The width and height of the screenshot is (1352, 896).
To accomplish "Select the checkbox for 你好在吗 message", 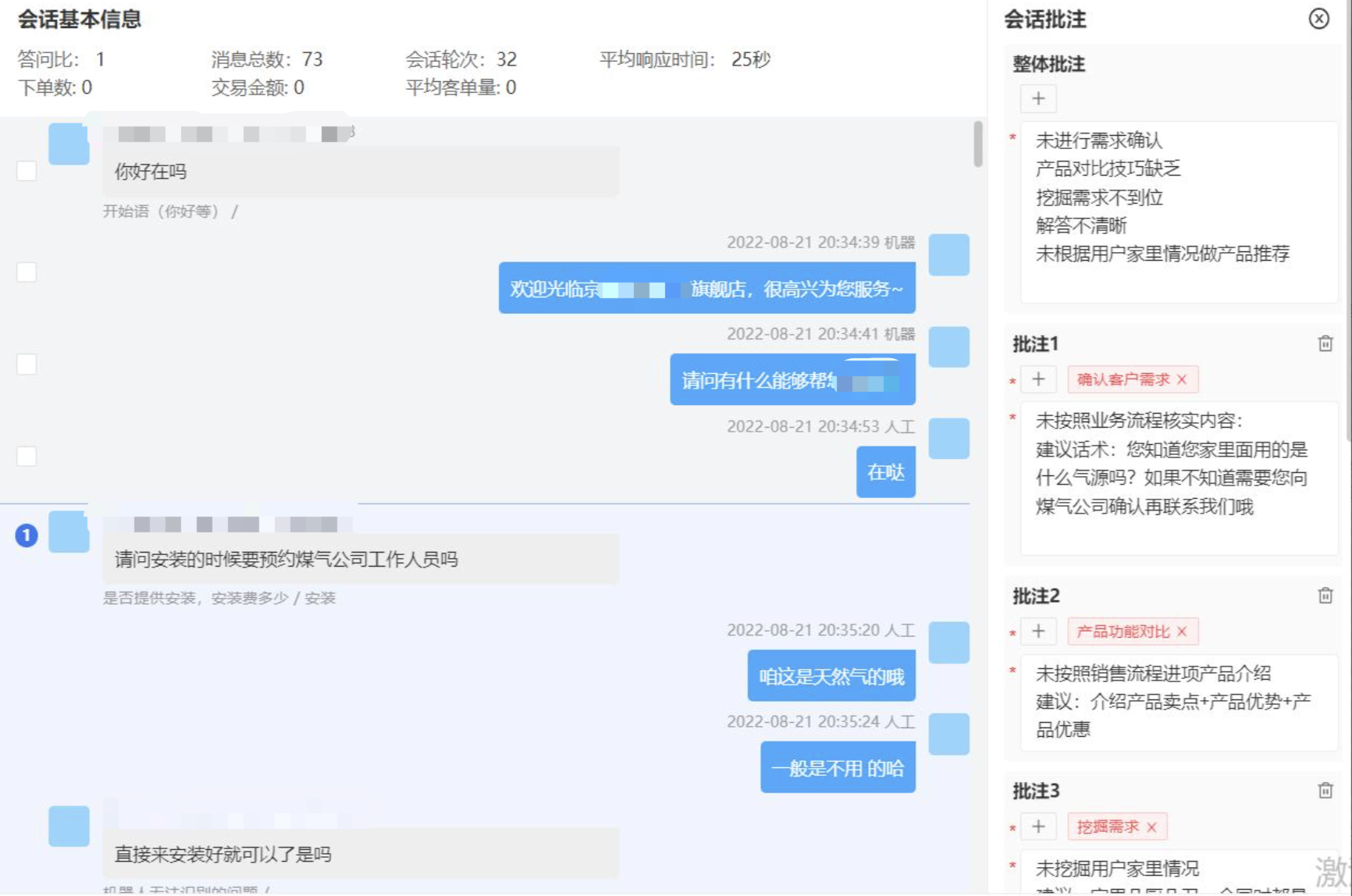I will click(x=27, y=171).
